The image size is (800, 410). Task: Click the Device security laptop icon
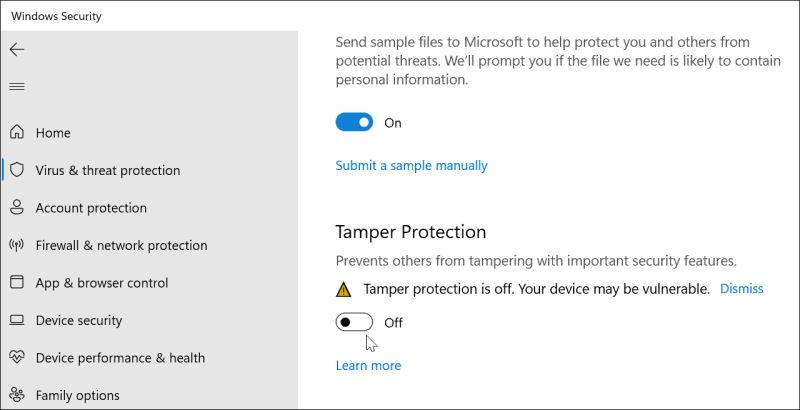tap(17, 320)
